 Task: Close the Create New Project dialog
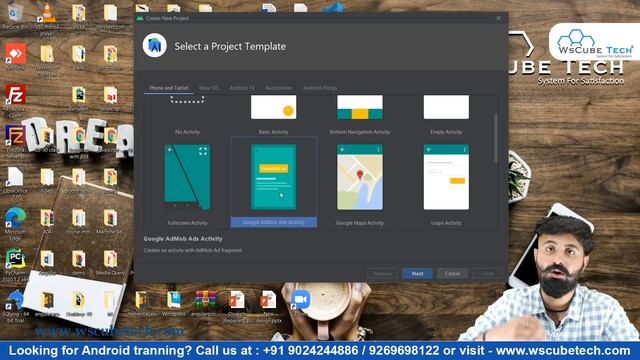point(498,18)
